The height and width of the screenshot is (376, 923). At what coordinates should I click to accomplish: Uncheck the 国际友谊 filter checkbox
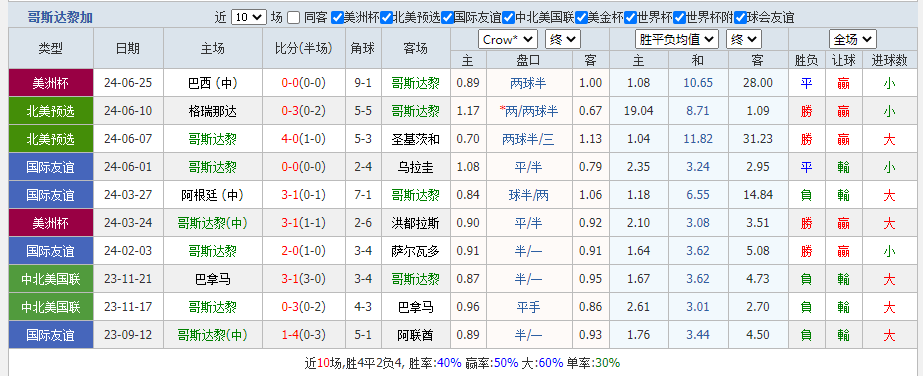tap(447, 18)
